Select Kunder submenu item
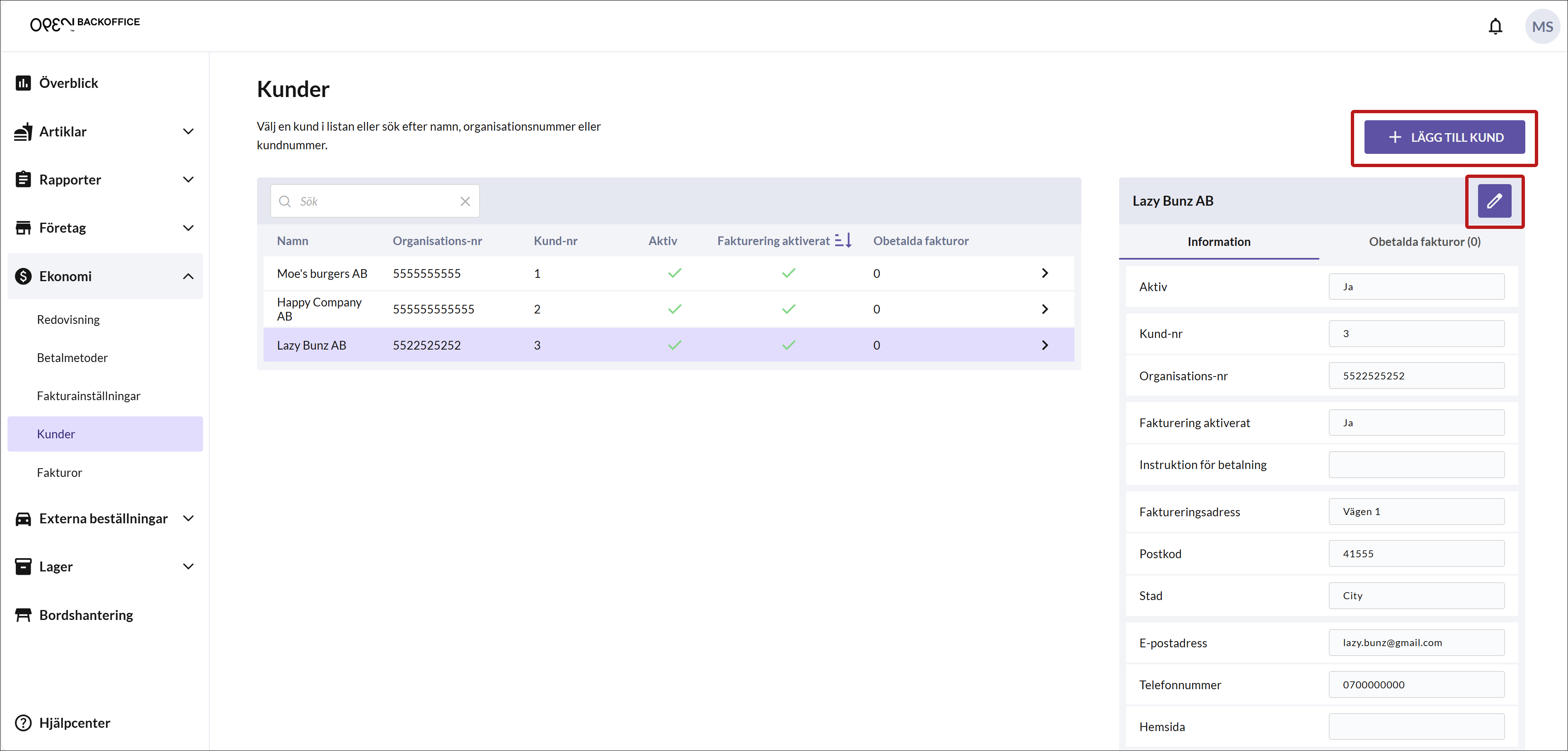Screen dimensions: 1568x751 coord(105,434)
